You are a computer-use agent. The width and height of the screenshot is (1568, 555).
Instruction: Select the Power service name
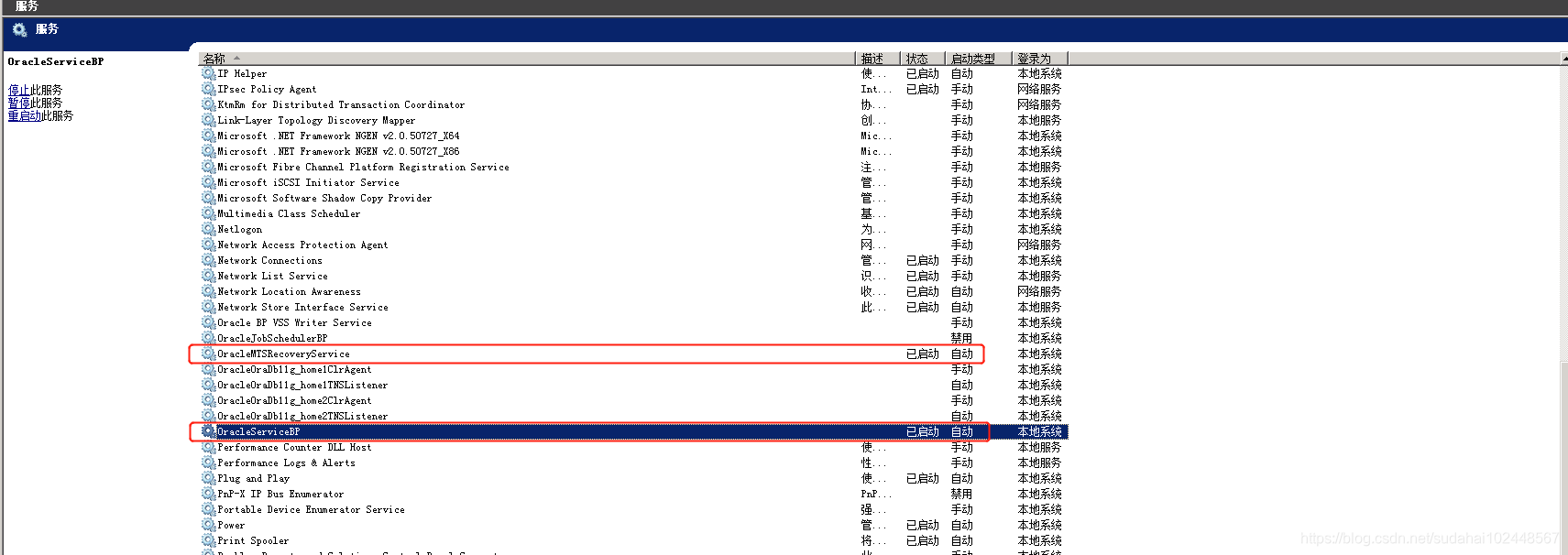click(231, 525)
